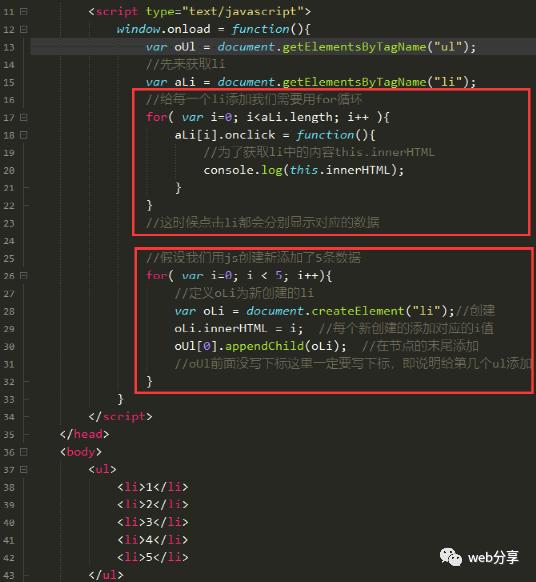The width and height of the screenshot is (536, 582).
Task: Click the list item <li>4</li>
Action: coord(153,540)
